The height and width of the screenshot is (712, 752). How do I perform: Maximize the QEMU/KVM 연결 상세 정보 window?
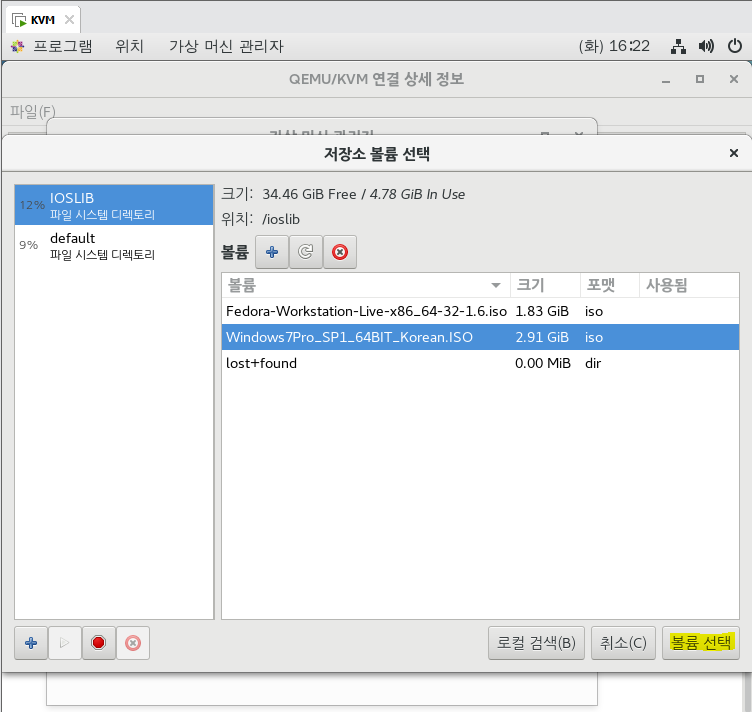pos(700,79)
